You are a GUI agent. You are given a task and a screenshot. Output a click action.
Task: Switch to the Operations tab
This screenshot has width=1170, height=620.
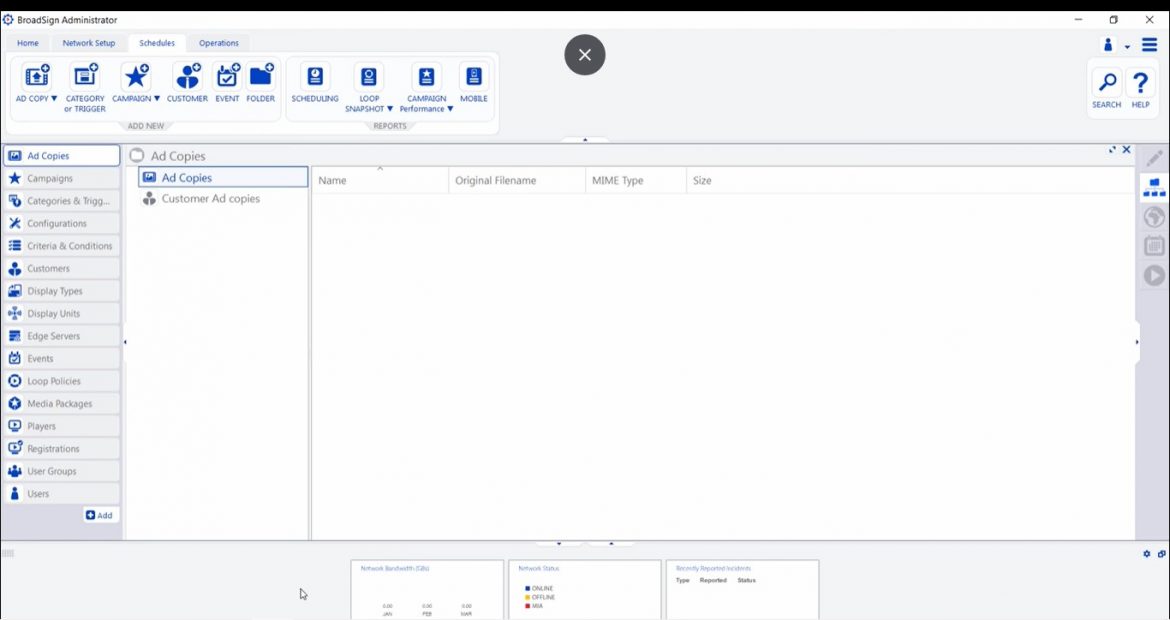coord(218,43)
